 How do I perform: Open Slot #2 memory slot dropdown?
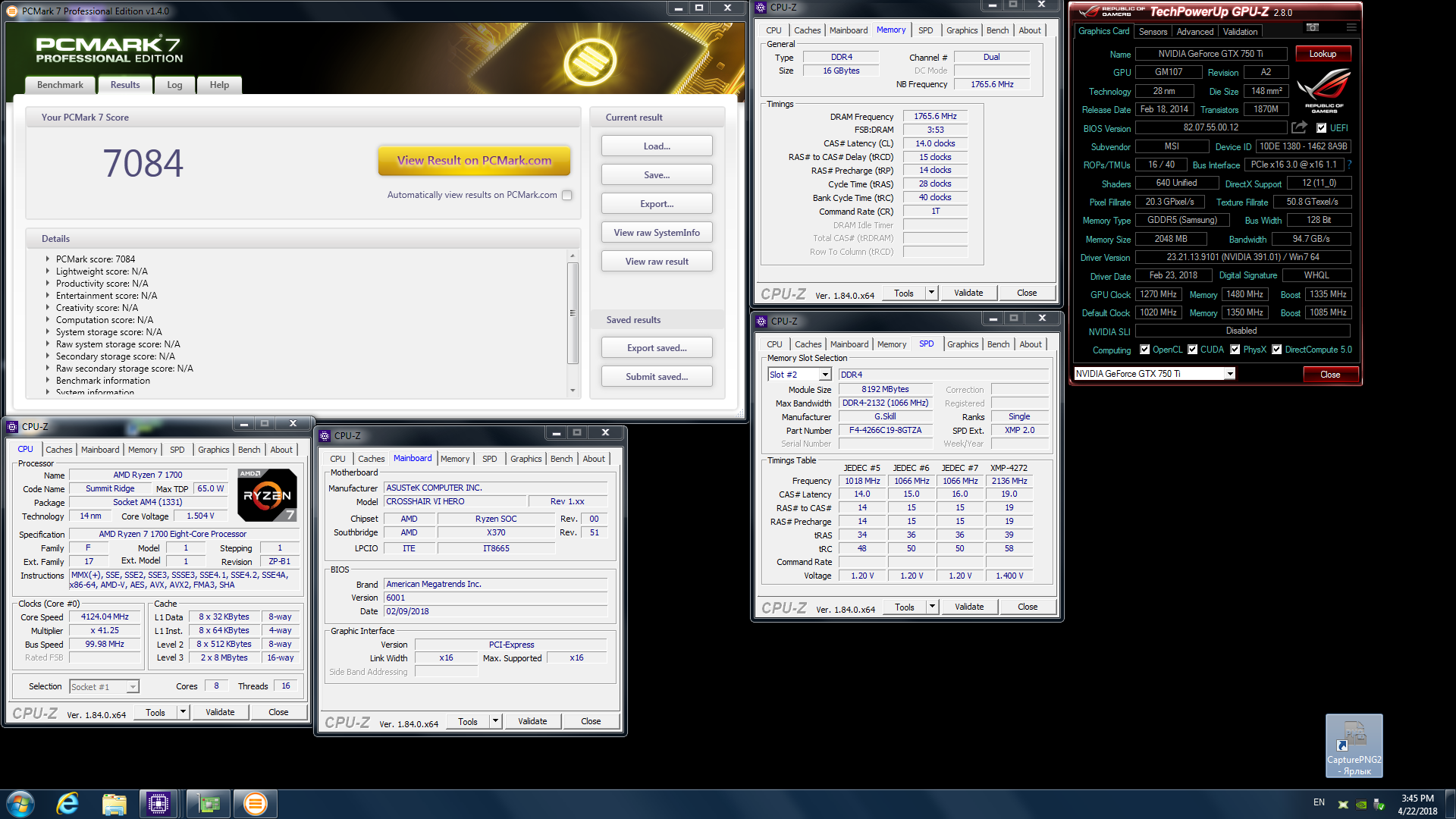click(x=825, y=375)
